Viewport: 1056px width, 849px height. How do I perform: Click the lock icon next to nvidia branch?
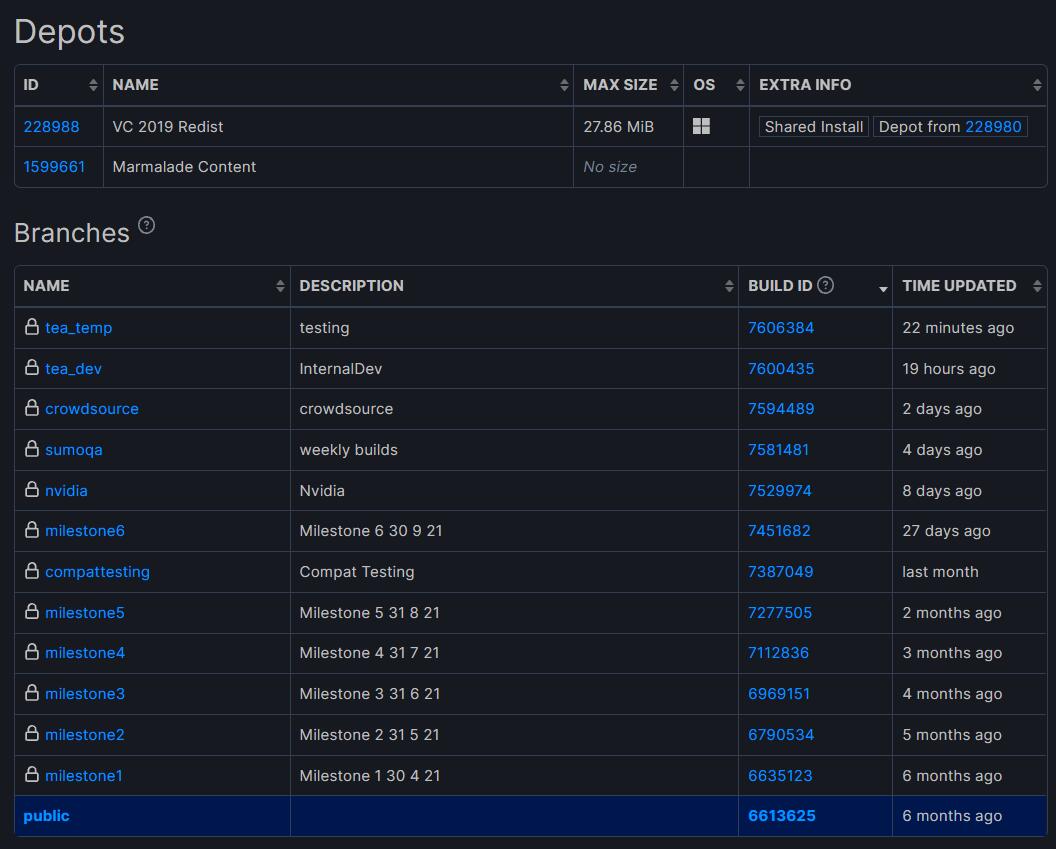pyautogui.click(x=32, y=490)
